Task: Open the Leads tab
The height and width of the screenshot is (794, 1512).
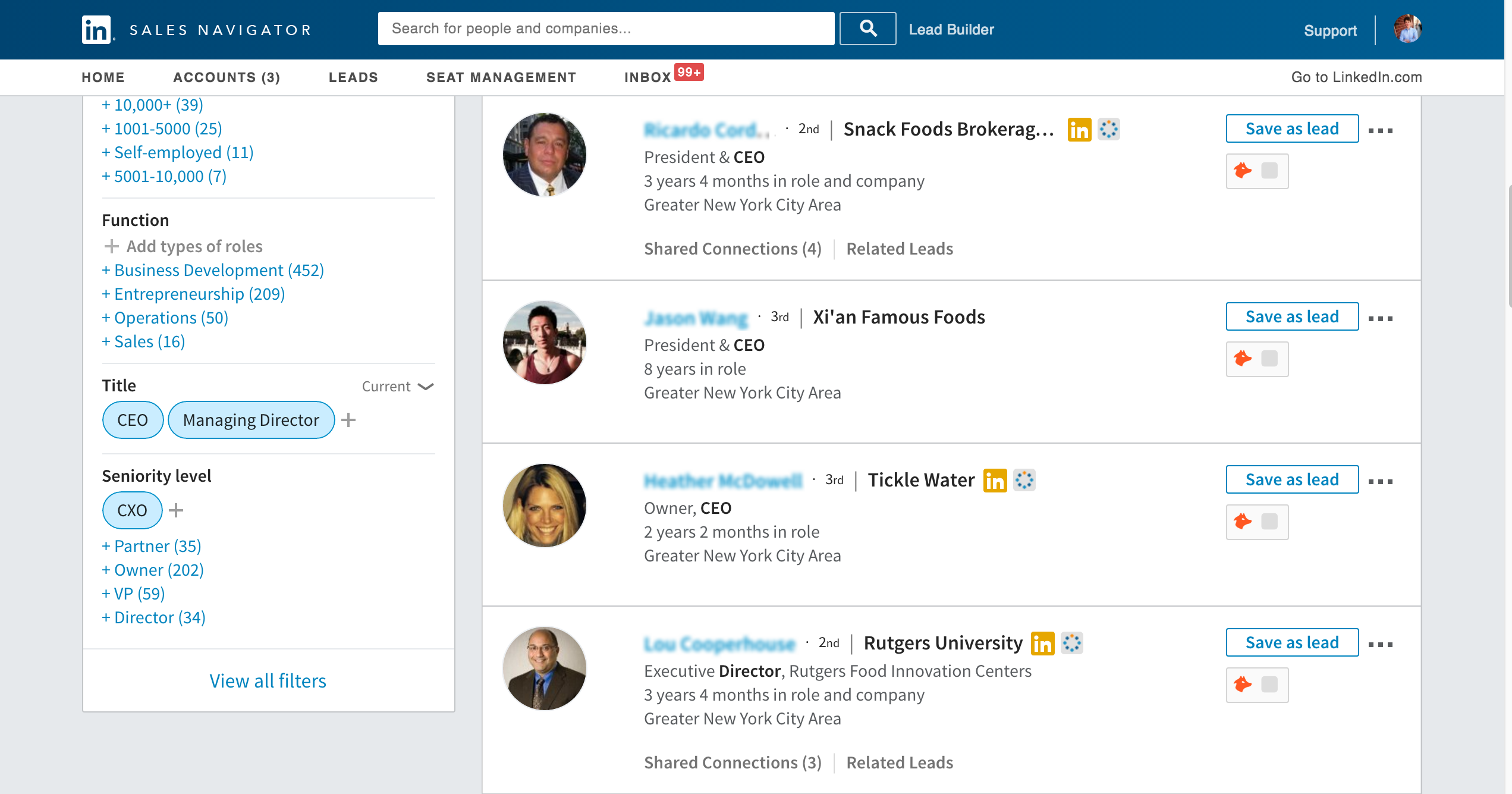Action: point(353,77)
